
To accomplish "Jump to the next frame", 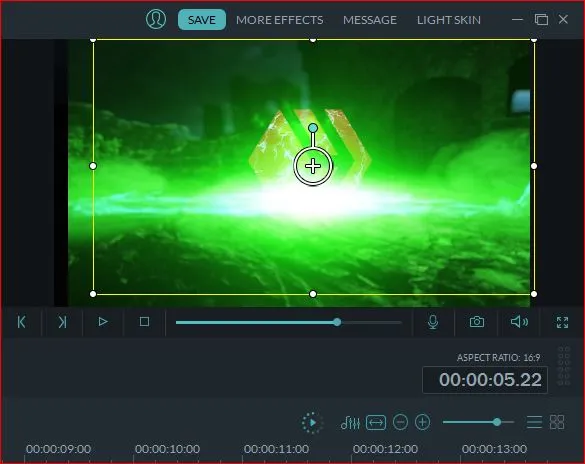I will coord(62,322).
